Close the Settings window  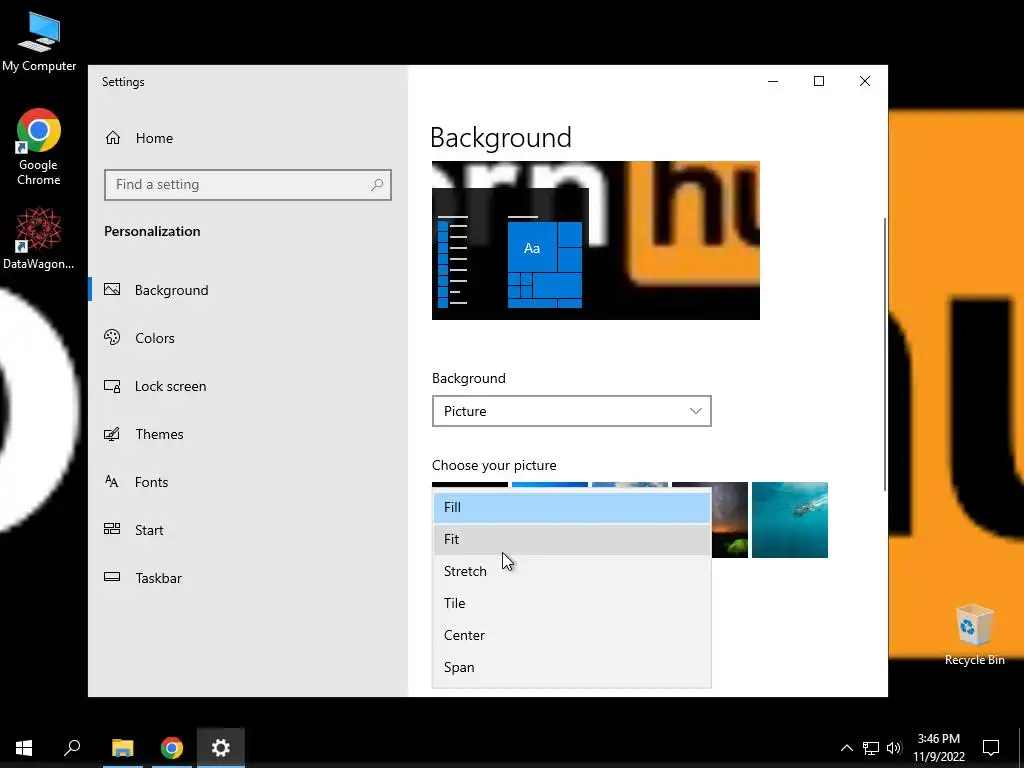[x=865, y=81]
